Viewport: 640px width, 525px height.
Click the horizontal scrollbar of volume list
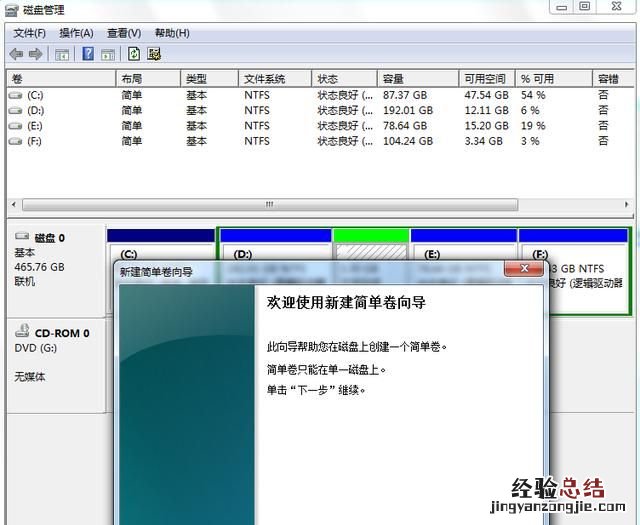[x=267, y=204]
